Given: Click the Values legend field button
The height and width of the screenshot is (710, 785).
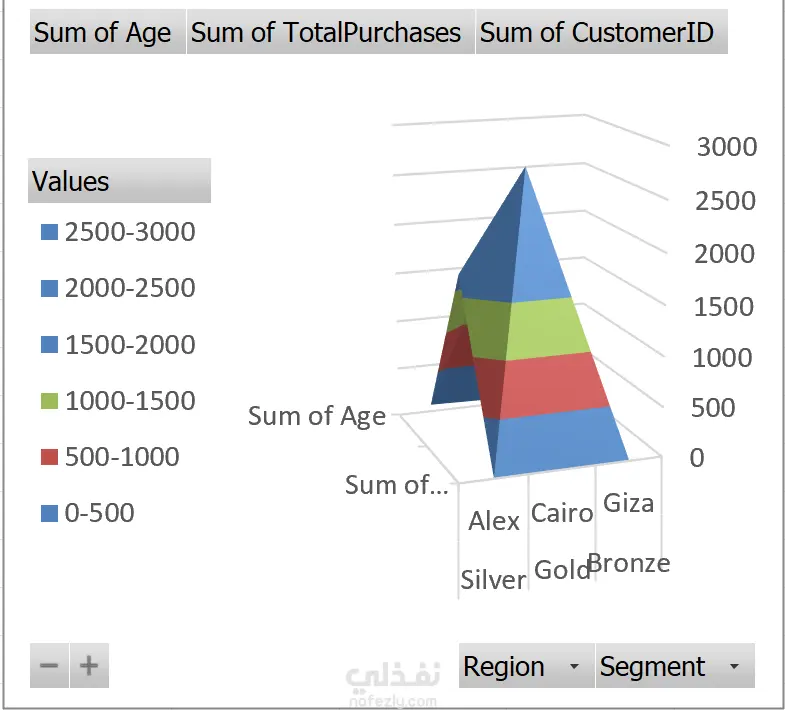Looking at the screenshot, I should [118, 181].
